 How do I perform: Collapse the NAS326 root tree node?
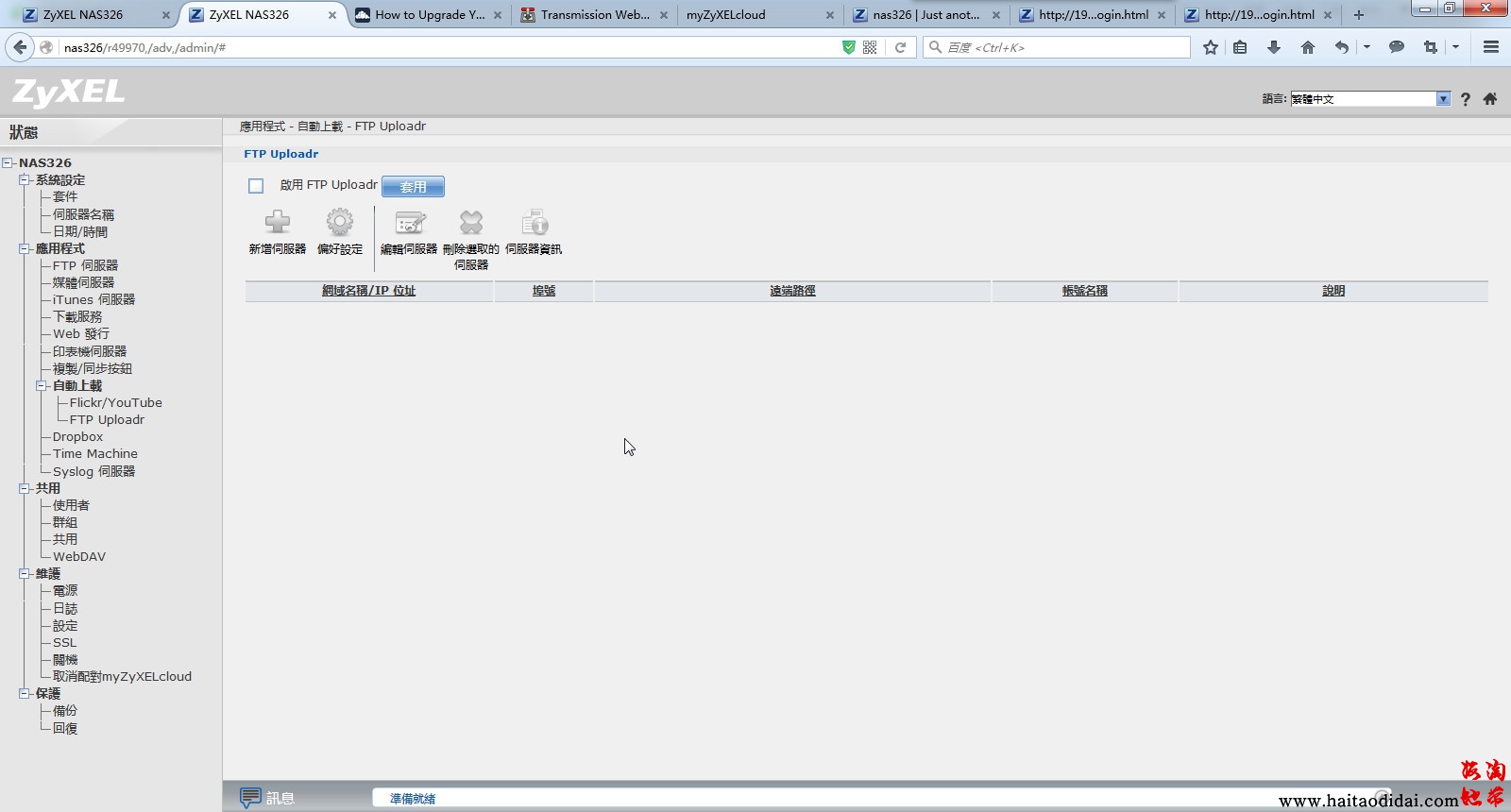click(x=8, y=163)
